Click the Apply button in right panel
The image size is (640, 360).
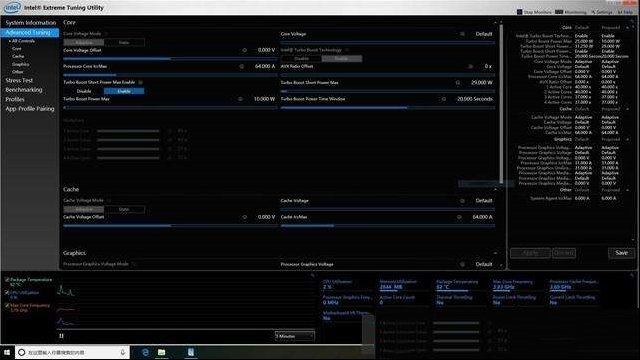[530, 253]
